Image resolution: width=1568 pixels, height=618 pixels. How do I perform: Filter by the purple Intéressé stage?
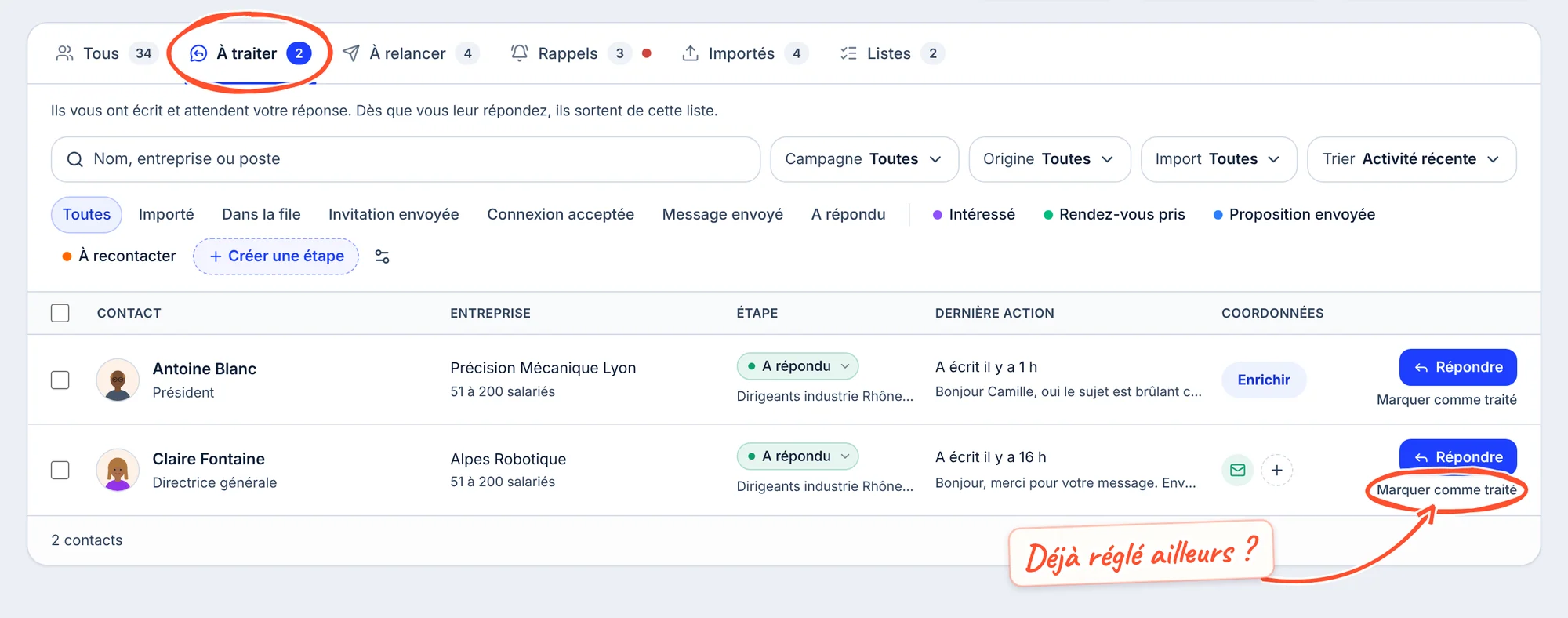click(974, 215)
